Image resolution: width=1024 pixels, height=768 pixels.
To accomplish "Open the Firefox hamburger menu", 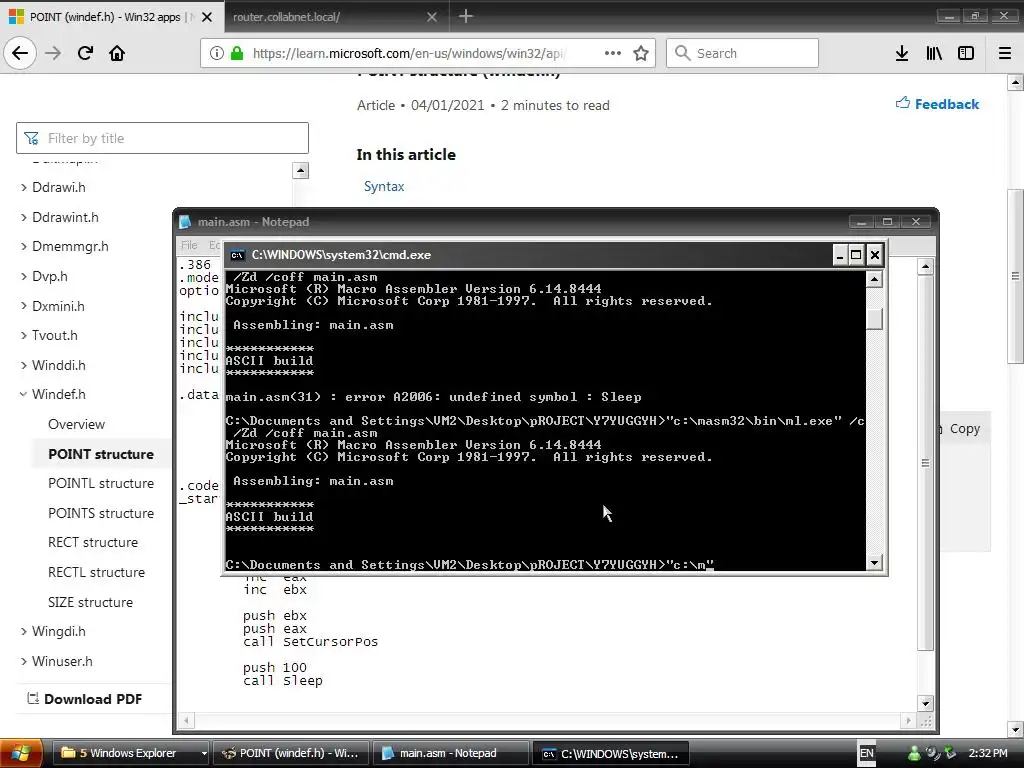I will click(1005, 53).
